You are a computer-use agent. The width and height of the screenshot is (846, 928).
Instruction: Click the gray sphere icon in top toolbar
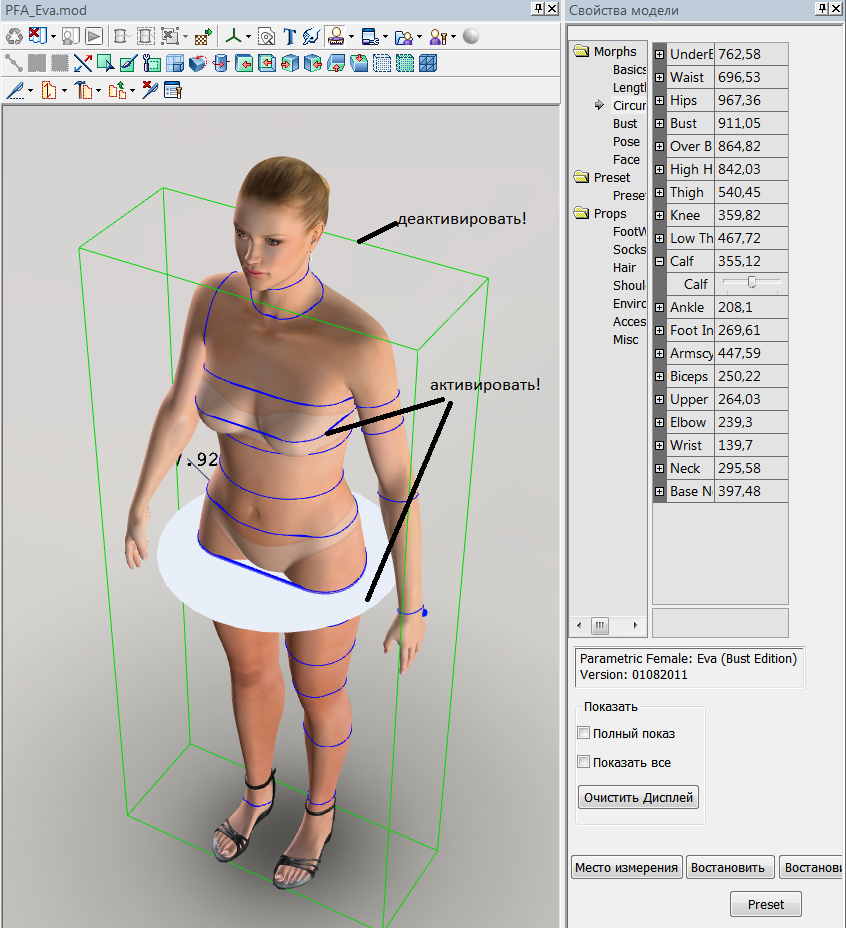[471, 37]
